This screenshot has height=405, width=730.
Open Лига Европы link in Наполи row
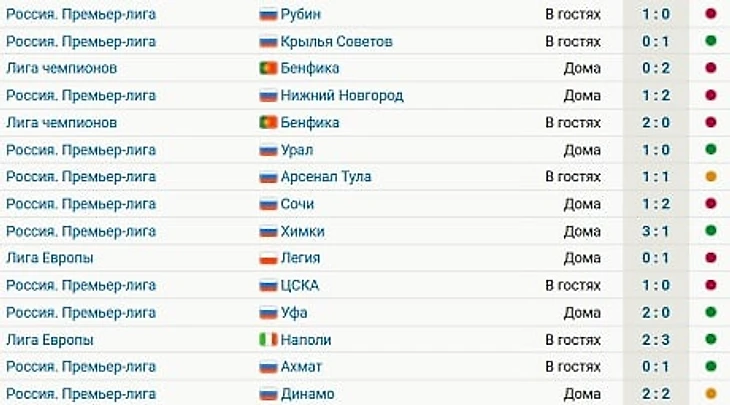pos(50,340)
